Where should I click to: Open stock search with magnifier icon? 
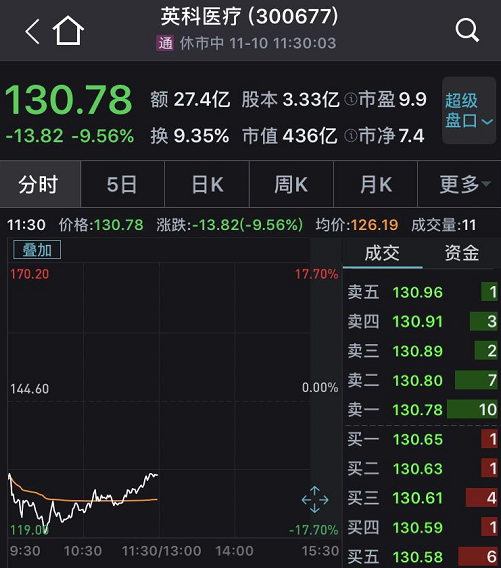click(467, 30)
